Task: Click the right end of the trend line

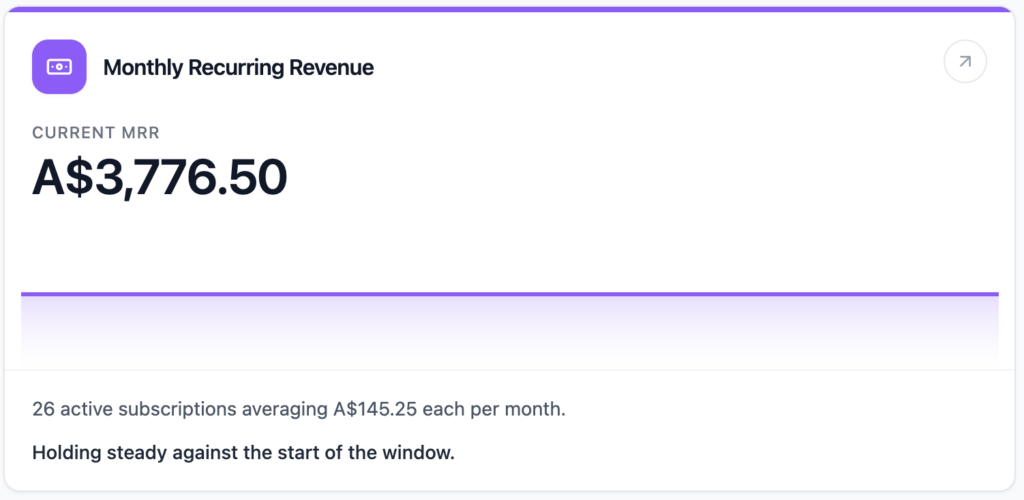Action: coord(995,294)
